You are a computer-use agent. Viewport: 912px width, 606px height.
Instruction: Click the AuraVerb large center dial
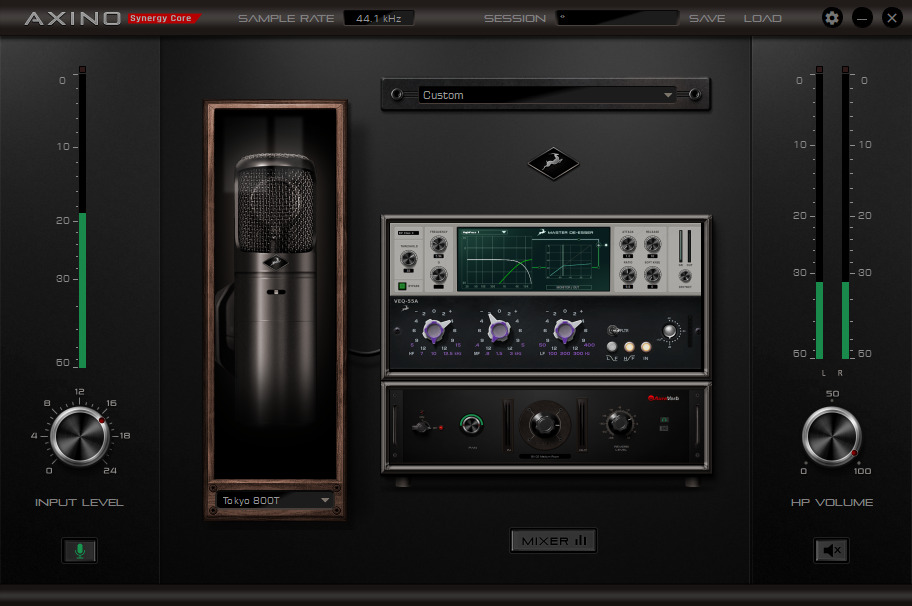point(544,424)
